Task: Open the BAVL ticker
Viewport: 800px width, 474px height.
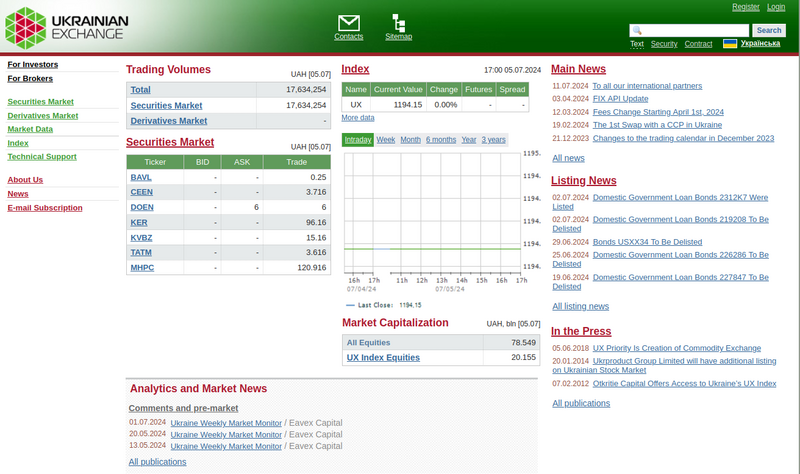Action: click(x=141, y=178)
